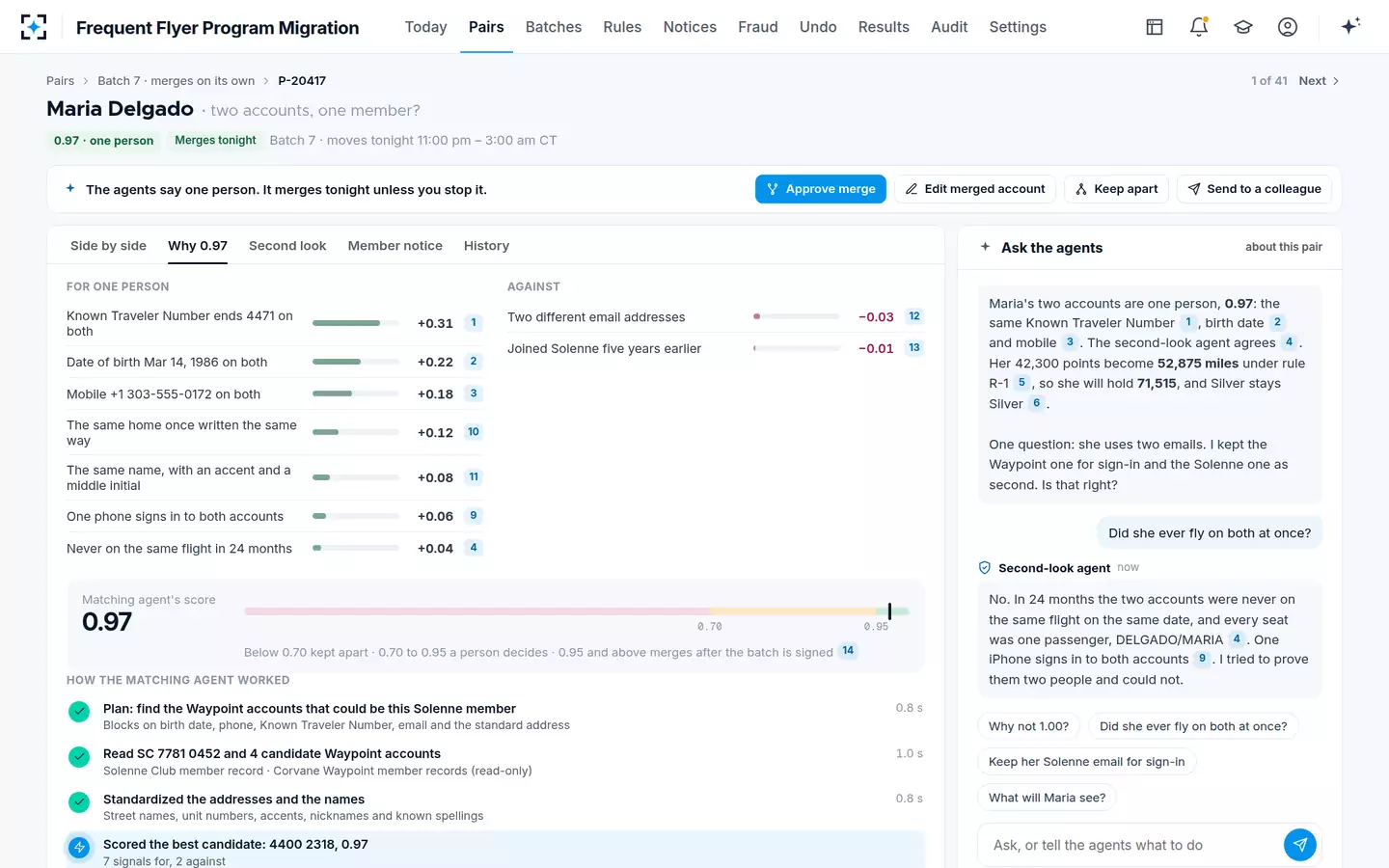This screenshot has height=868, width=1389.
Task: Open citation 13 on Joined Solenne row
Action: 914,348
